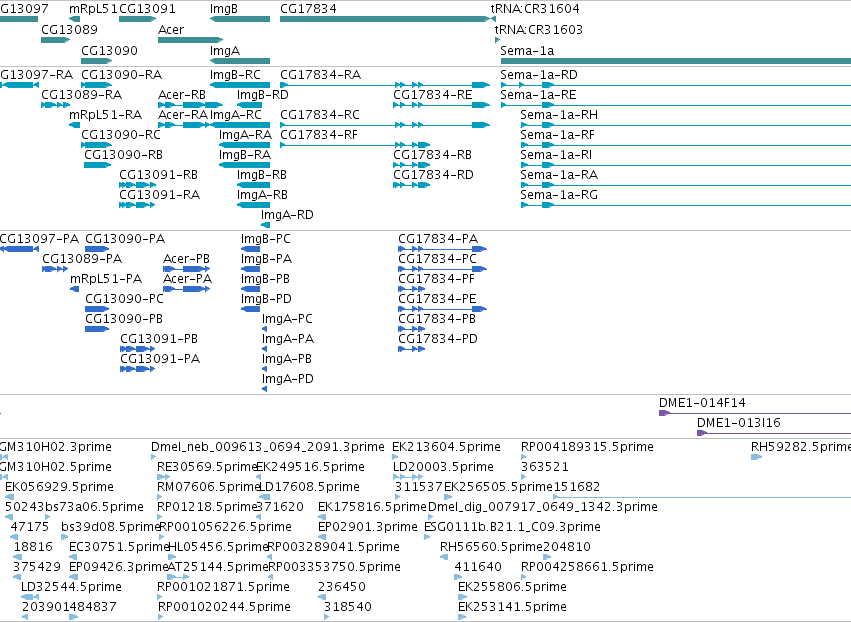851x622 pixels.
Task: Click the RH59282.5prime EST label
Action: point(801,447)
